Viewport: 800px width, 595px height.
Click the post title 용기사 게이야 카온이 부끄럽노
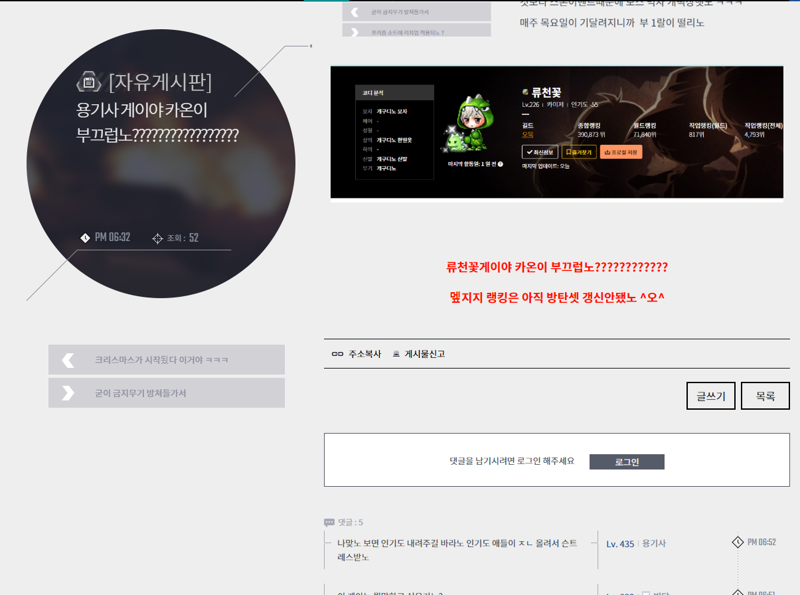157,122
